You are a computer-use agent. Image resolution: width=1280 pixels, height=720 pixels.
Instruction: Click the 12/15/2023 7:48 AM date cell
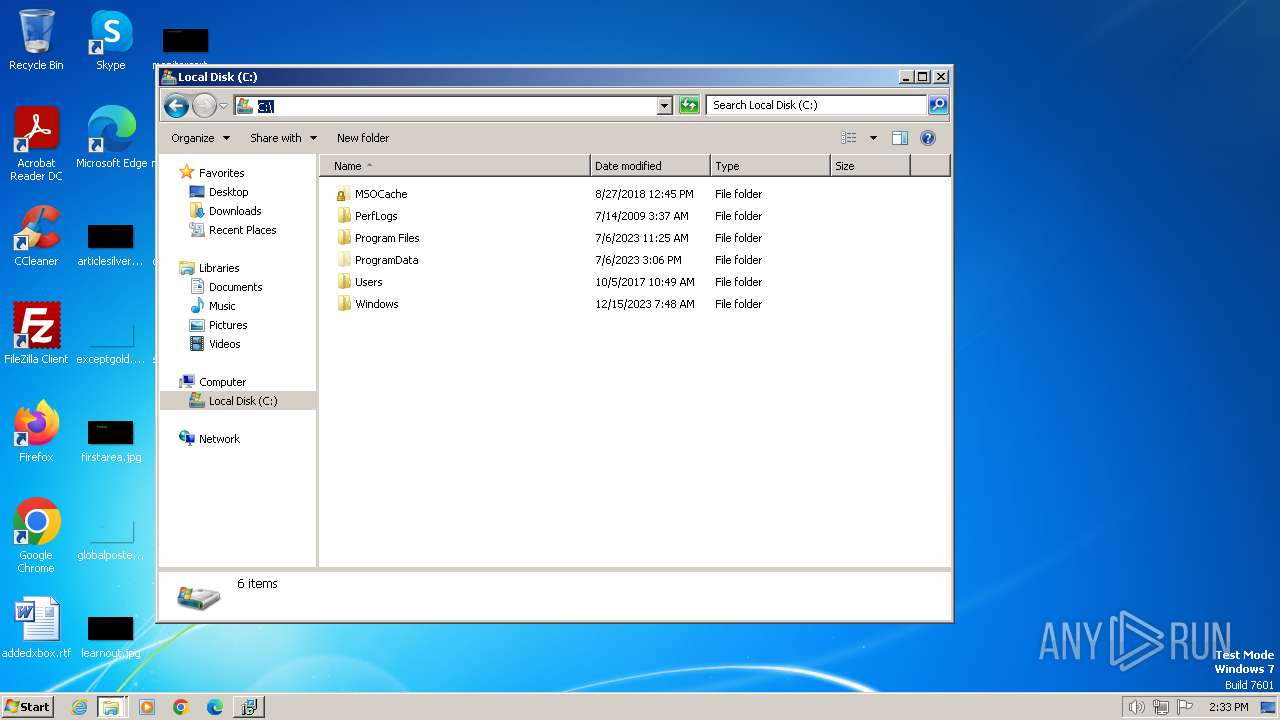645,304
